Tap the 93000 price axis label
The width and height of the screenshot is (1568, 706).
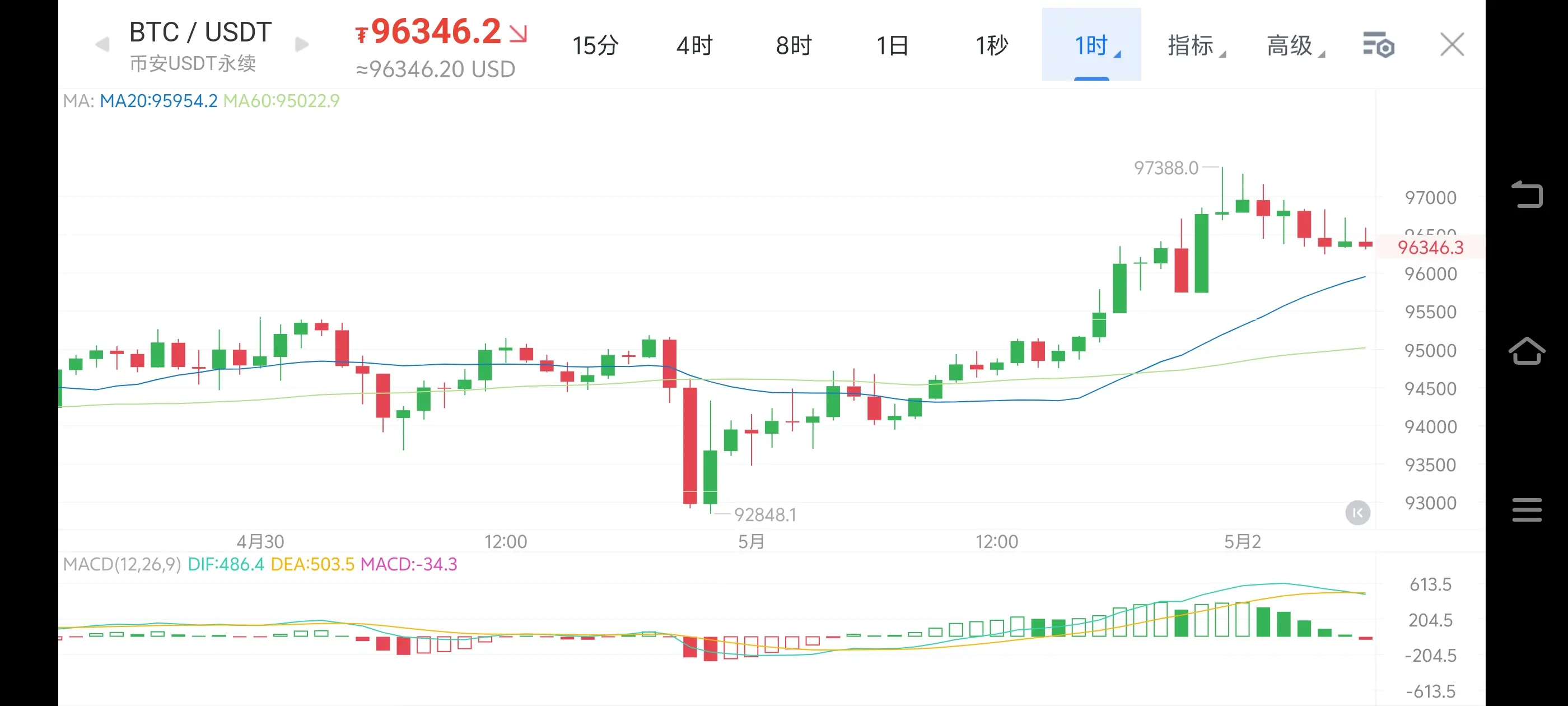pyautogui.click(x=1430, y=503)
